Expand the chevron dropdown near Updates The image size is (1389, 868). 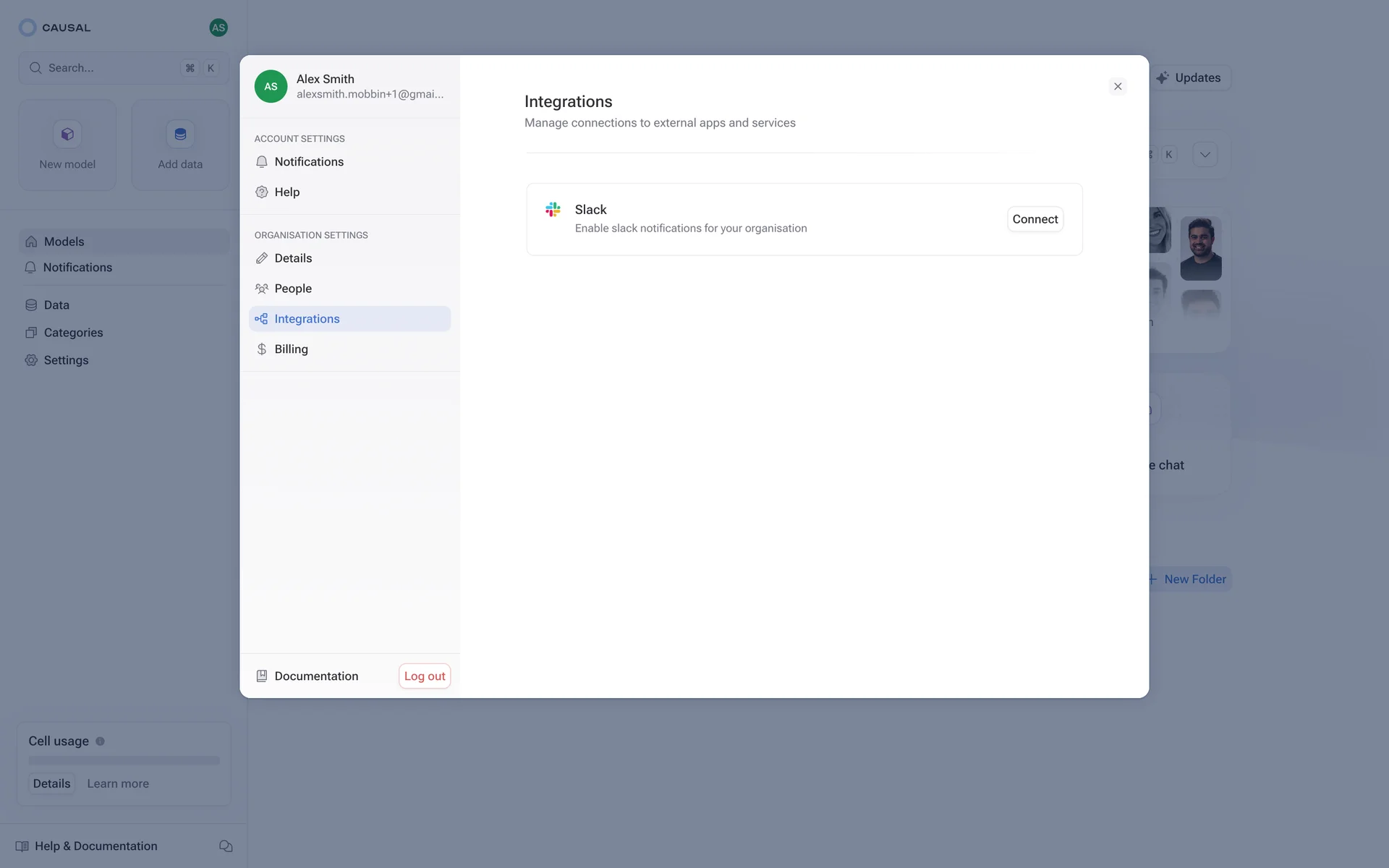tap(1205, 155)
